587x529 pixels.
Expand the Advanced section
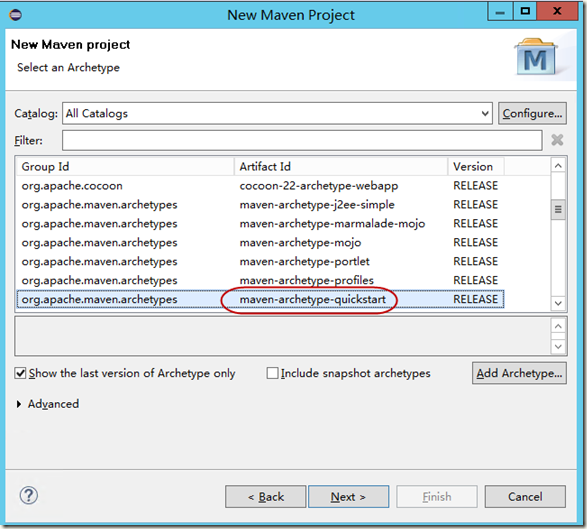pos(19,404)
